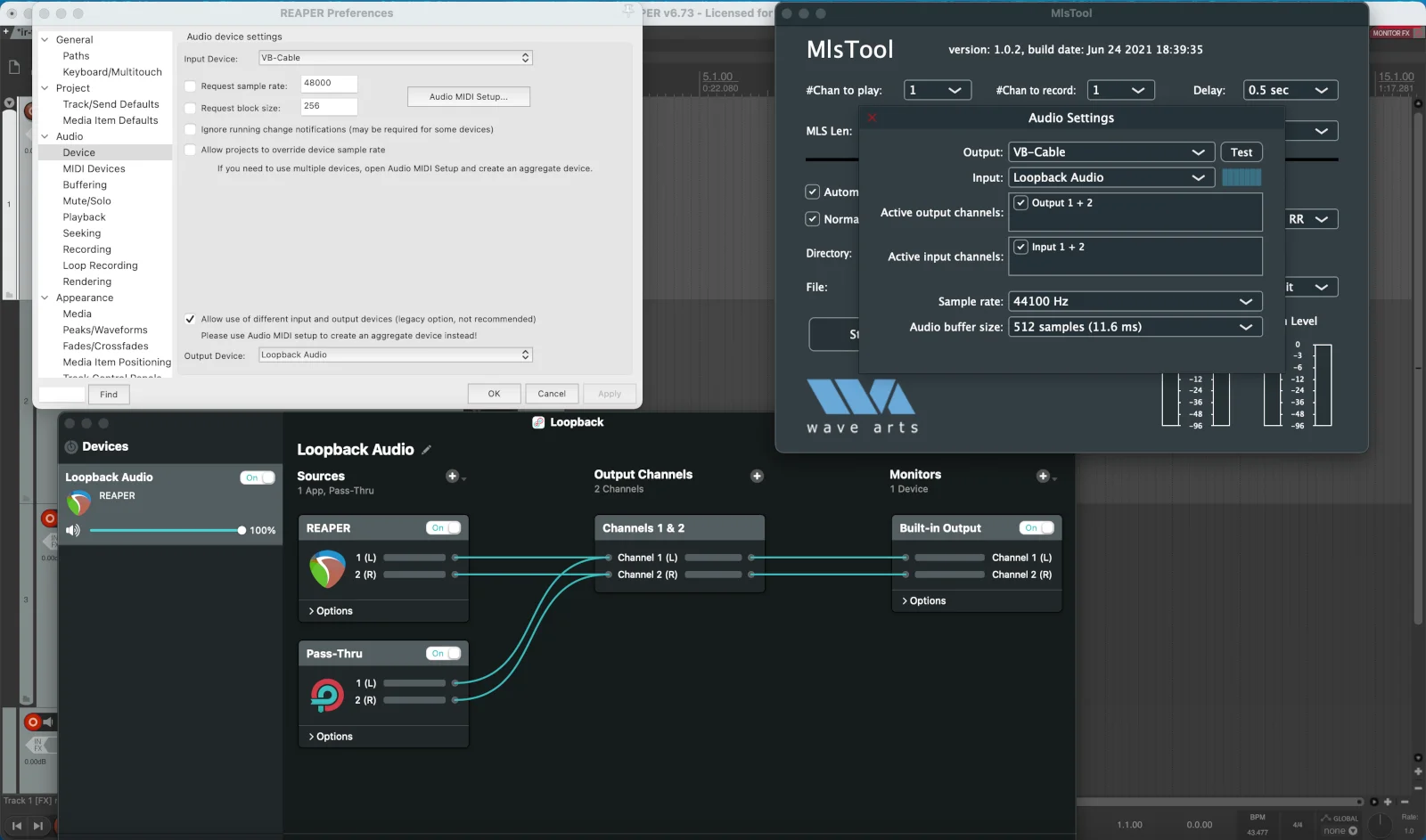
Task: Open the Input Device VB-Cable dropdown in REAPER
Action: click(396, 58)
